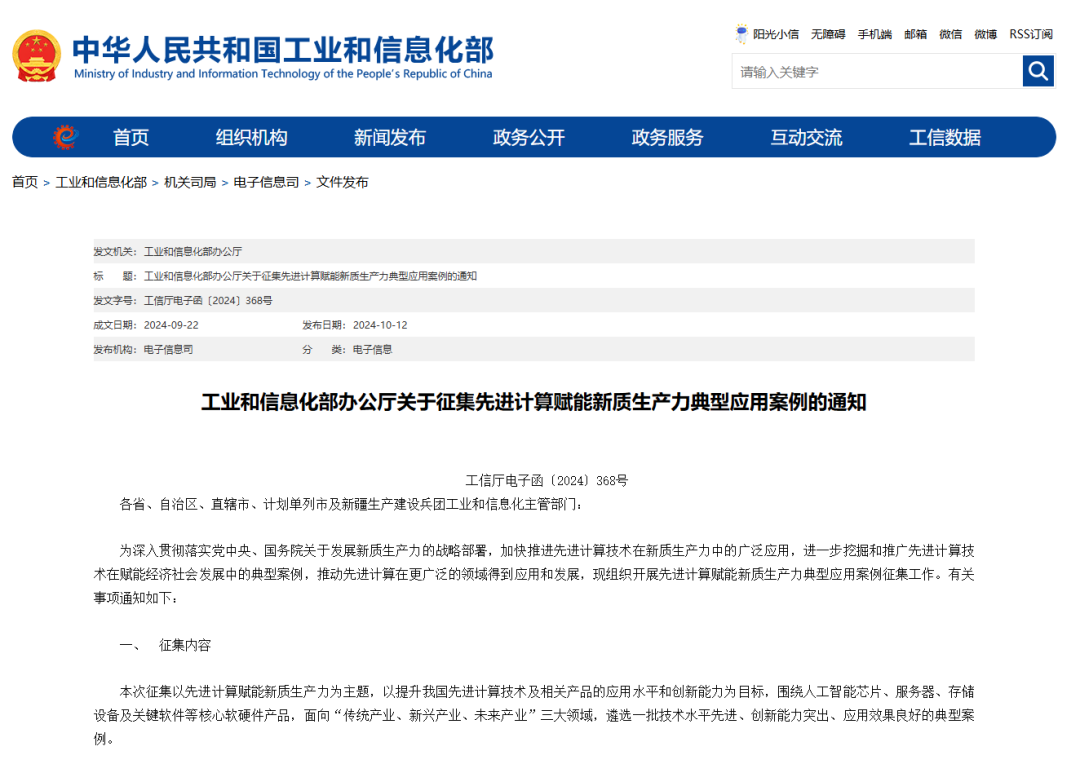The image size is (1080, 764).
Task: Click the centered document number 工信厅电子函〔2024〕368号
Action: (x=547, y=481)
